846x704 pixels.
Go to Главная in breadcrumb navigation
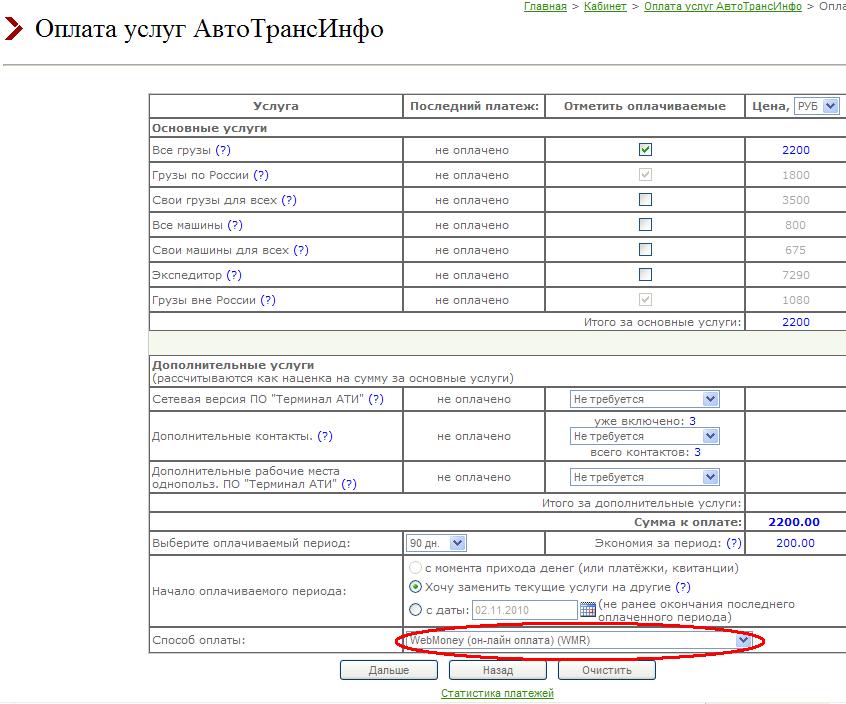[x=545, y=7]
